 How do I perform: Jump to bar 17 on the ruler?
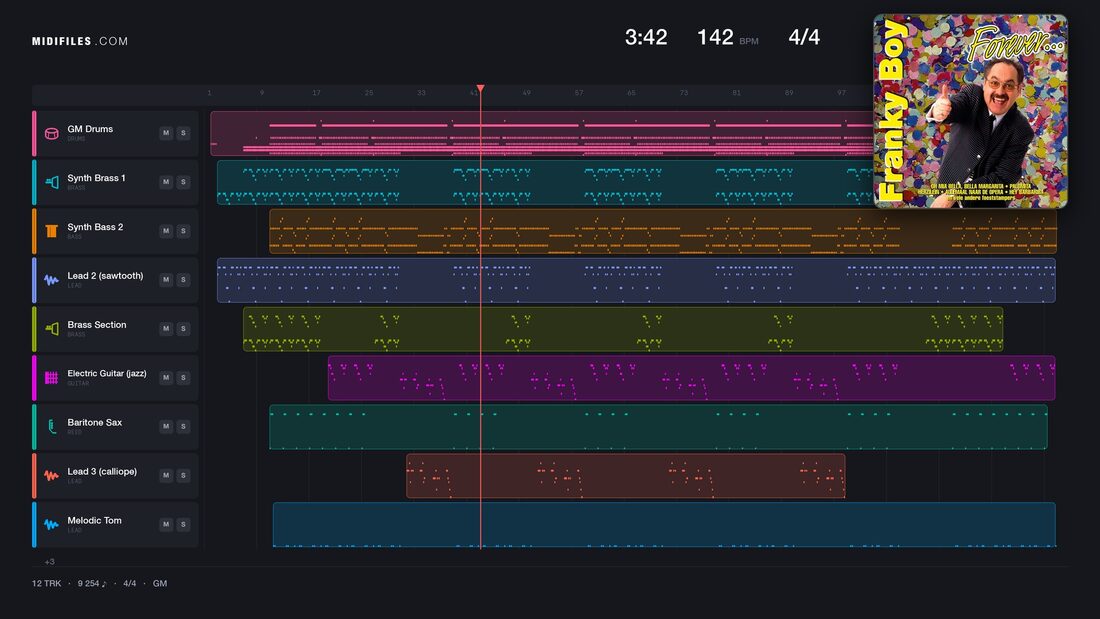tap(316, 93)
